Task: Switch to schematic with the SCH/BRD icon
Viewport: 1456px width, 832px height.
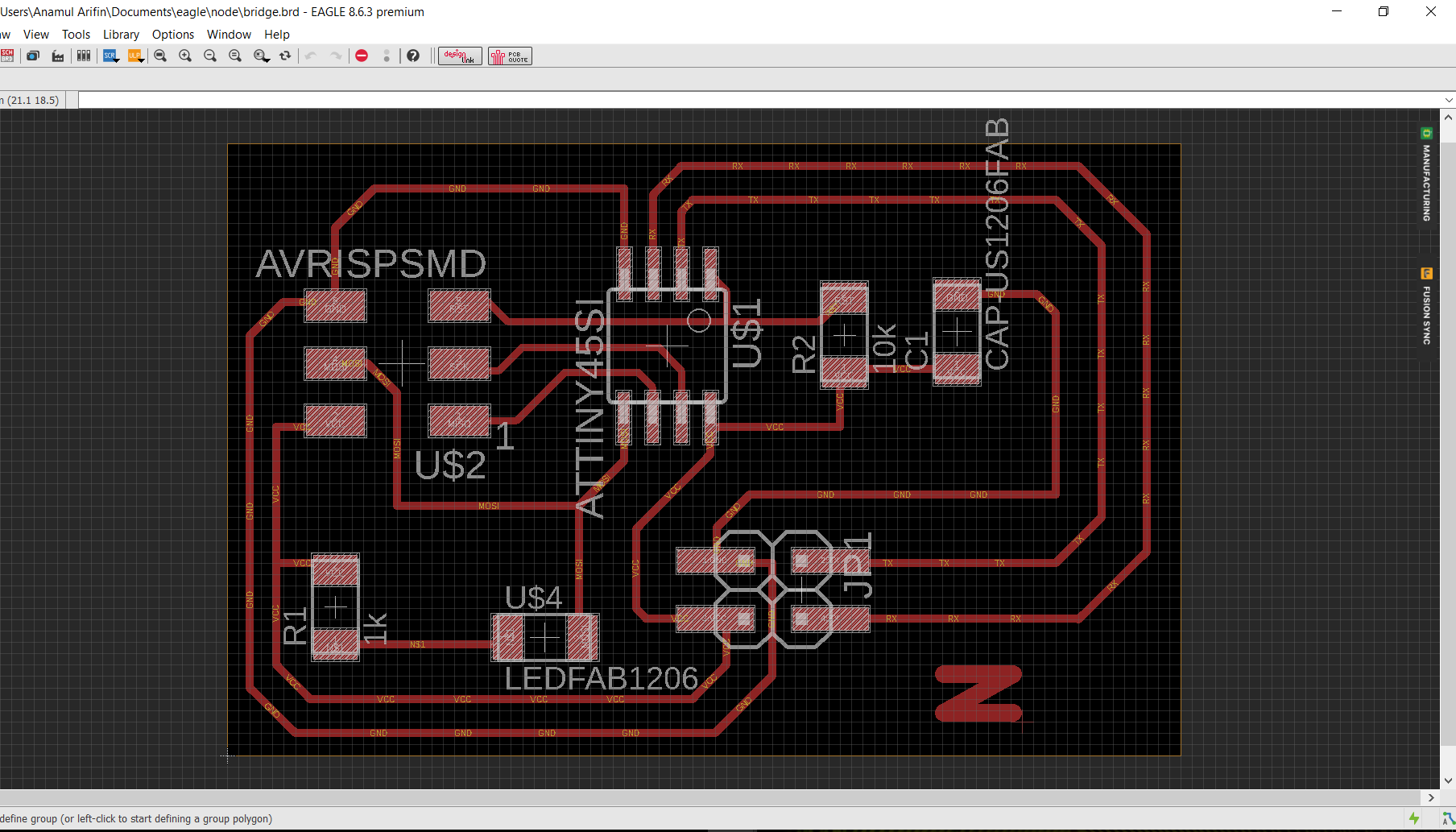Action: pyautogui.click(x=7, y=56)
